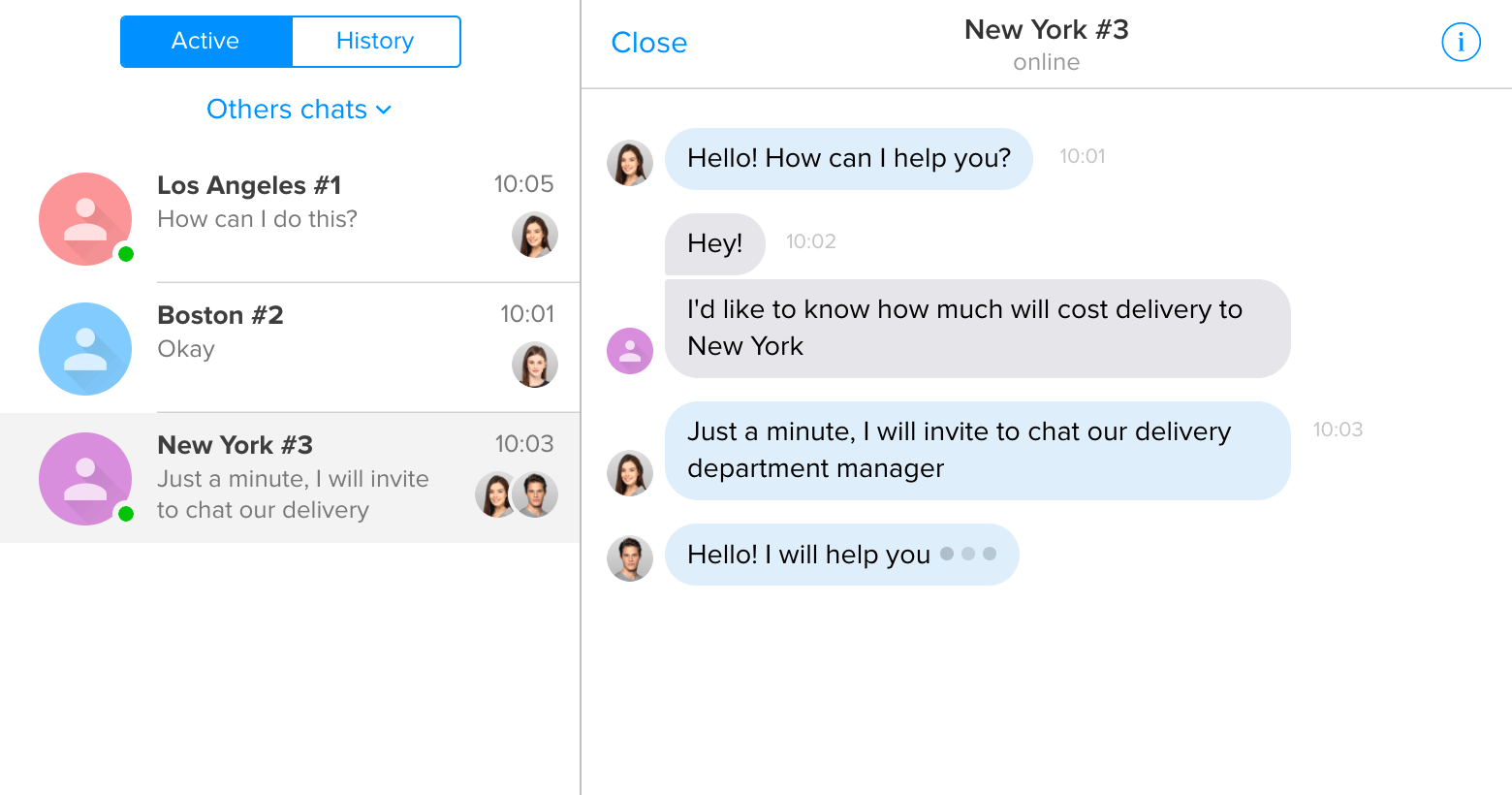This screenshot has width=1512, height=795.
Task: Click the agent thumbnail in Boston #2 row
Action: tap(534, 365)
